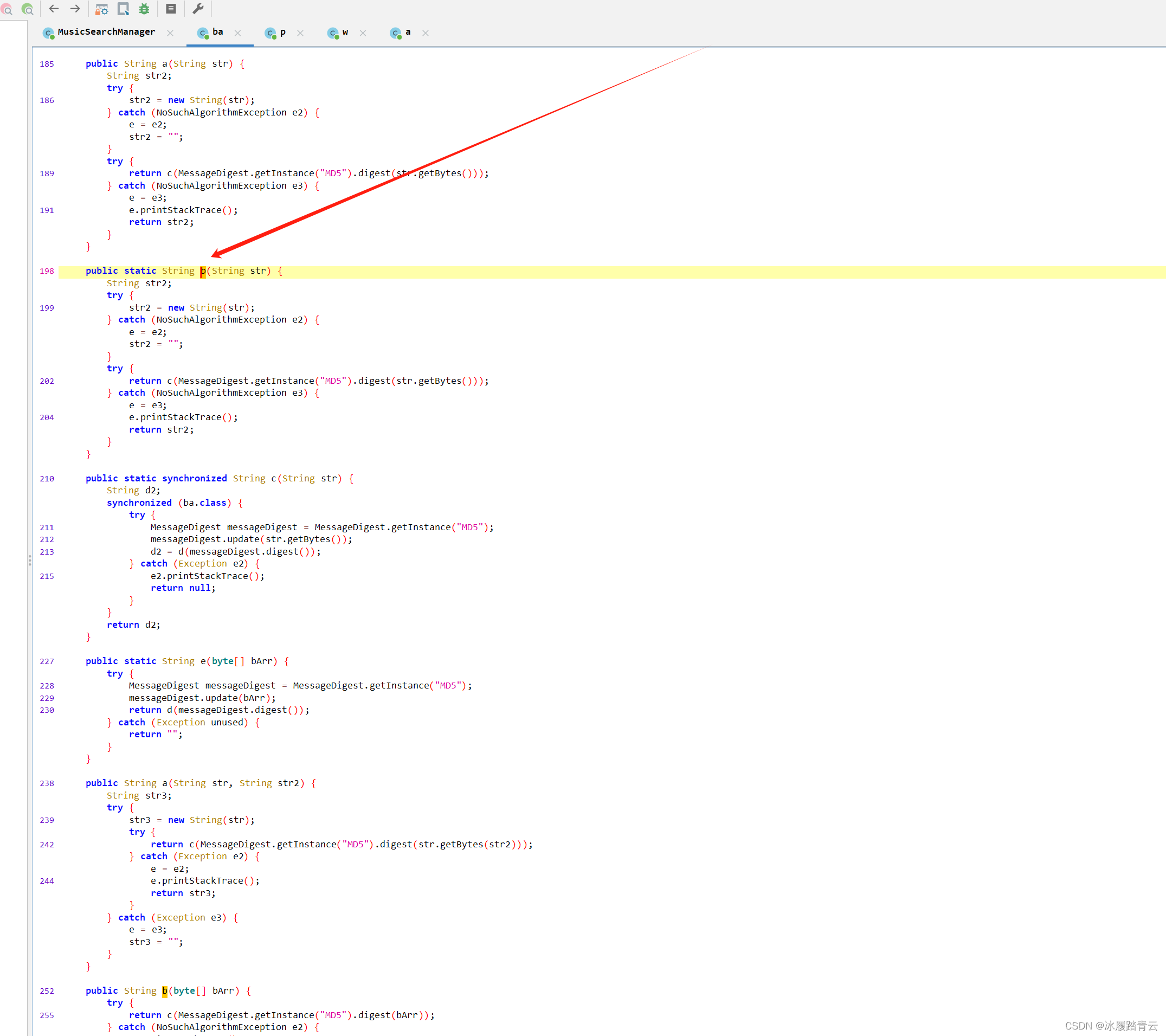Click digest(bArr) call on line 255

(x=391, y=1015)
